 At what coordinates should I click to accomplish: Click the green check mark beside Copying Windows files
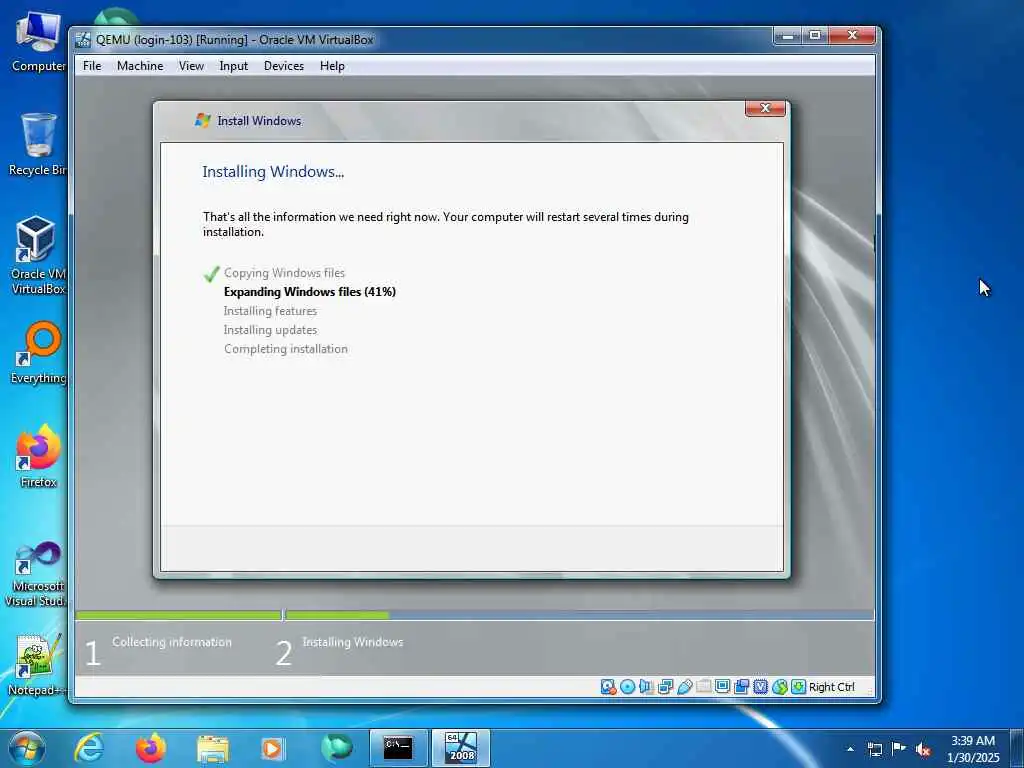pyautogui.click(x=211, y=274)
